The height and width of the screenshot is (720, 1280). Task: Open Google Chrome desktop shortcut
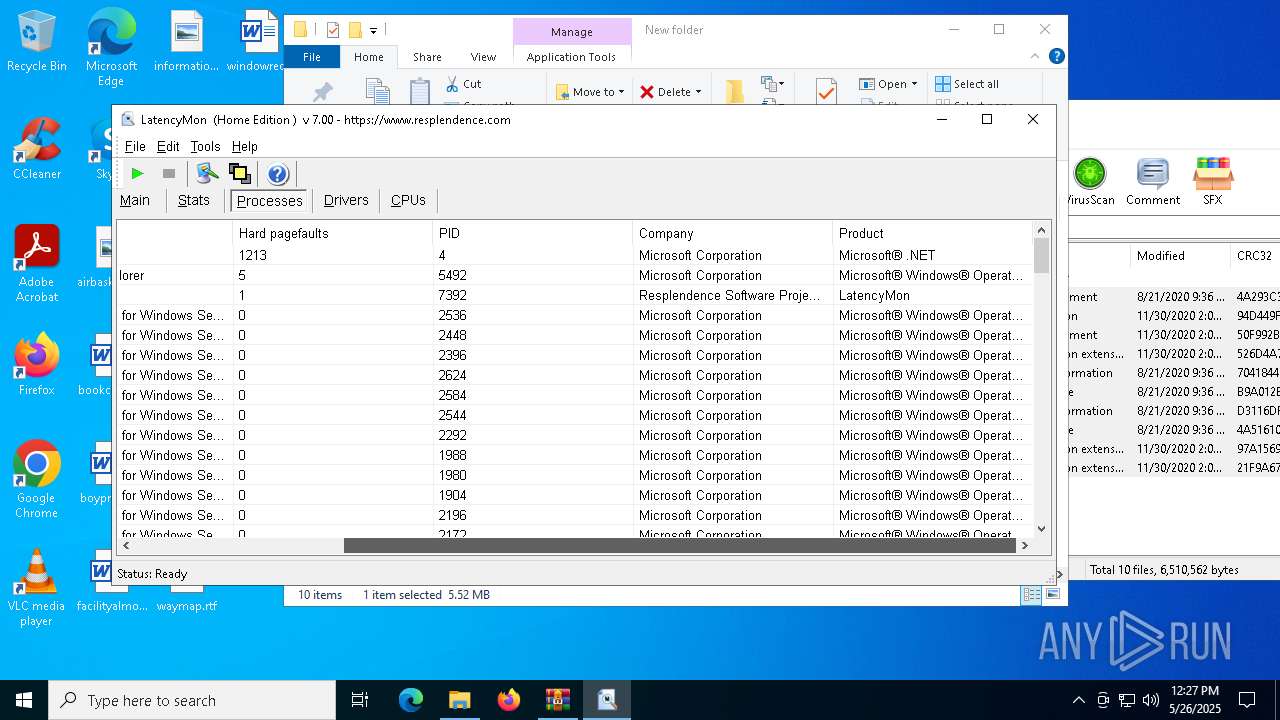(37, 480)
